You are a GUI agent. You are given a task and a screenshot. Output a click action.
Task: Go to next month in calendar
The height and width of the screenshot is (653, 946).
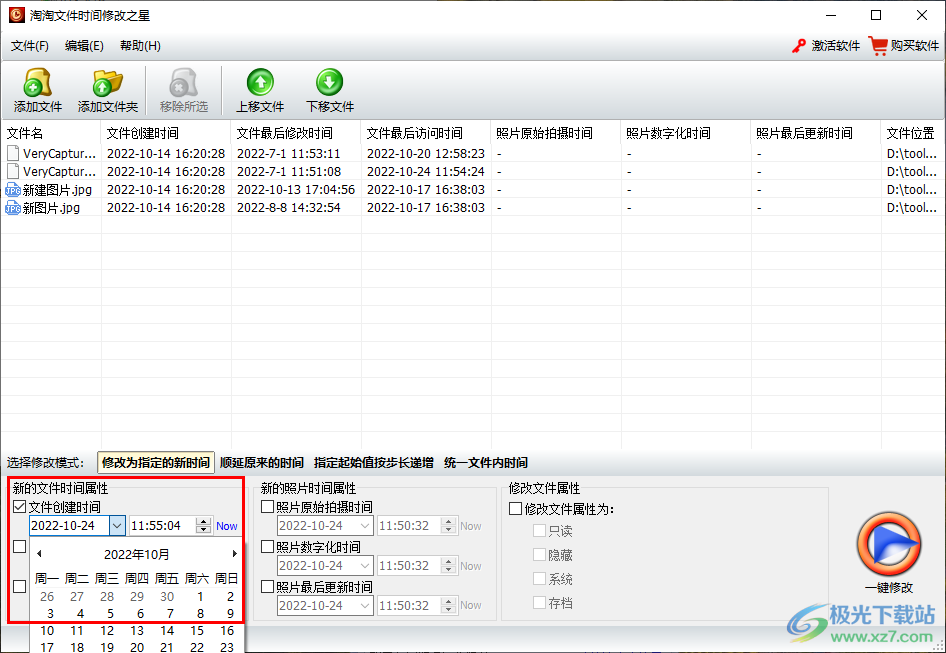coord(235,553)
